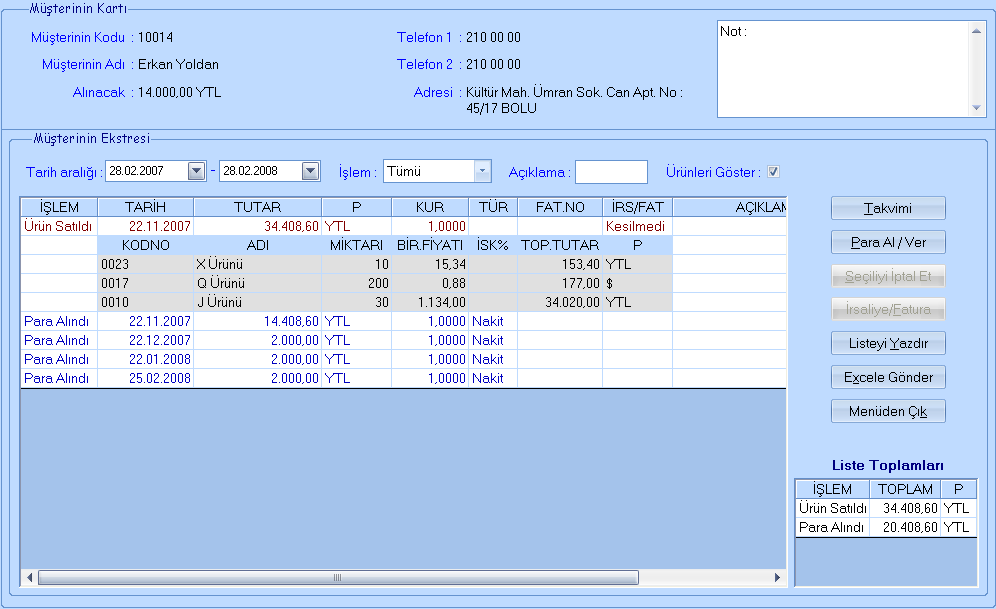The height and width of the screenshot is (609, 996).
Task: Click the TOP.TUTAR sub-header
Action: (x=560, y=245)
